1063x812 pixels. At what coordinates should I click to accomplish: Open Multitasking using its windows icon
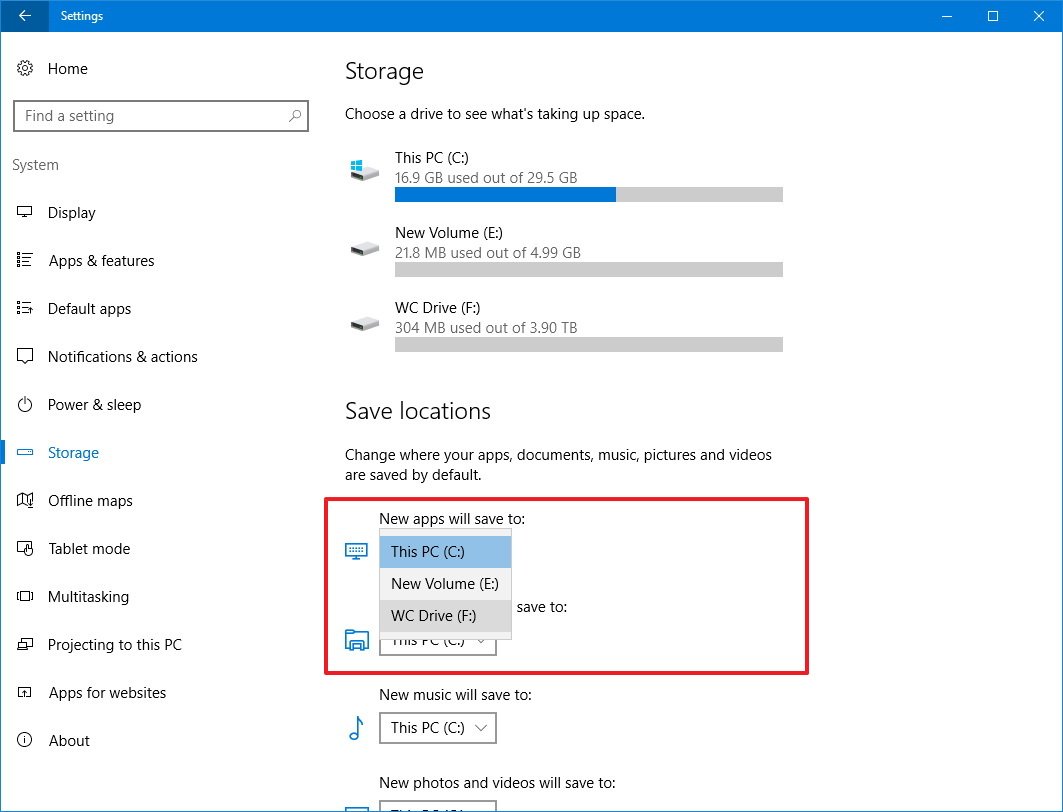click(x=27, y=596)
